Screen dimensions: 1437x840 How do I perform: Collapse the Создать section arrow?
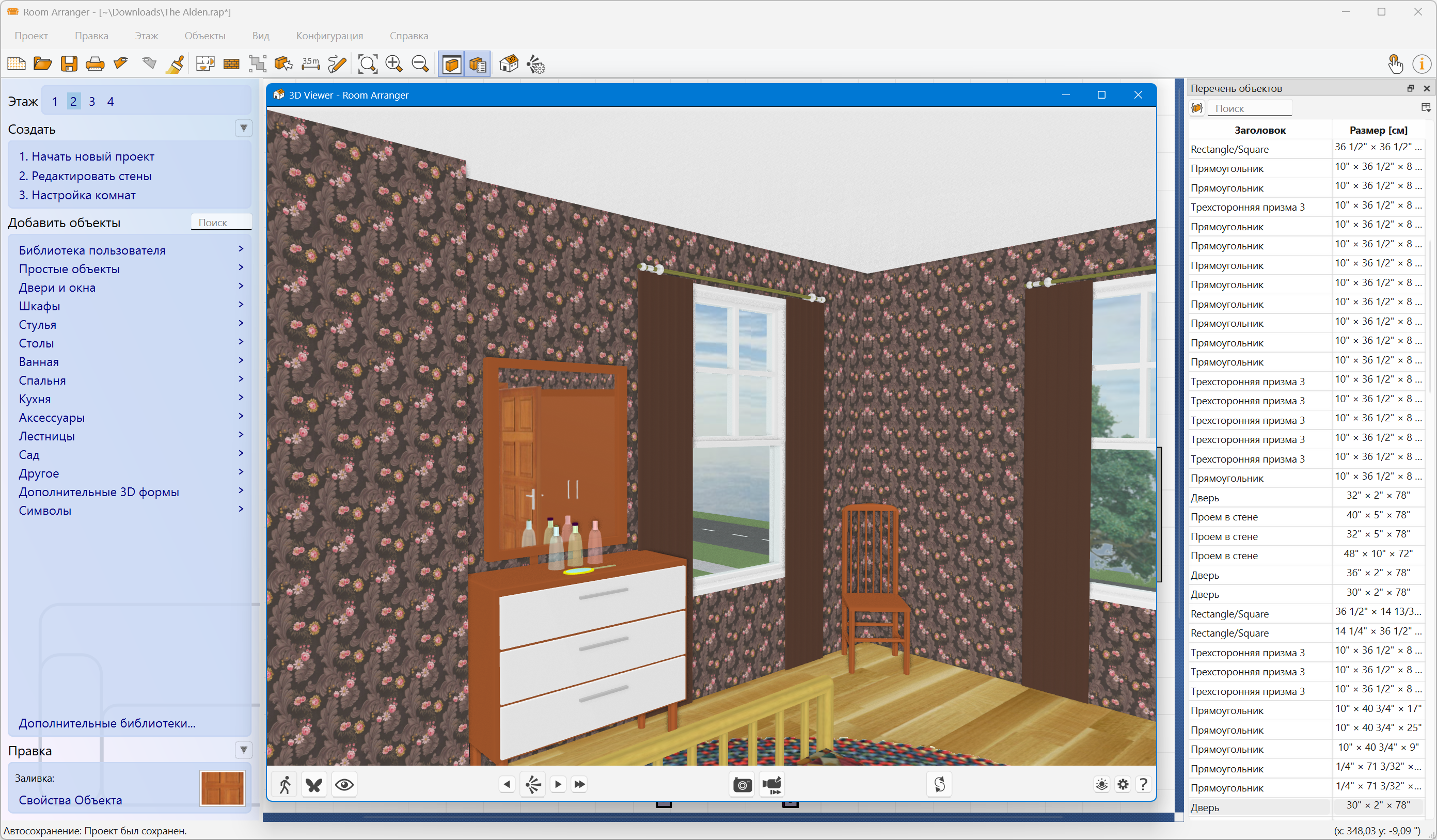[x=244, y=129]
